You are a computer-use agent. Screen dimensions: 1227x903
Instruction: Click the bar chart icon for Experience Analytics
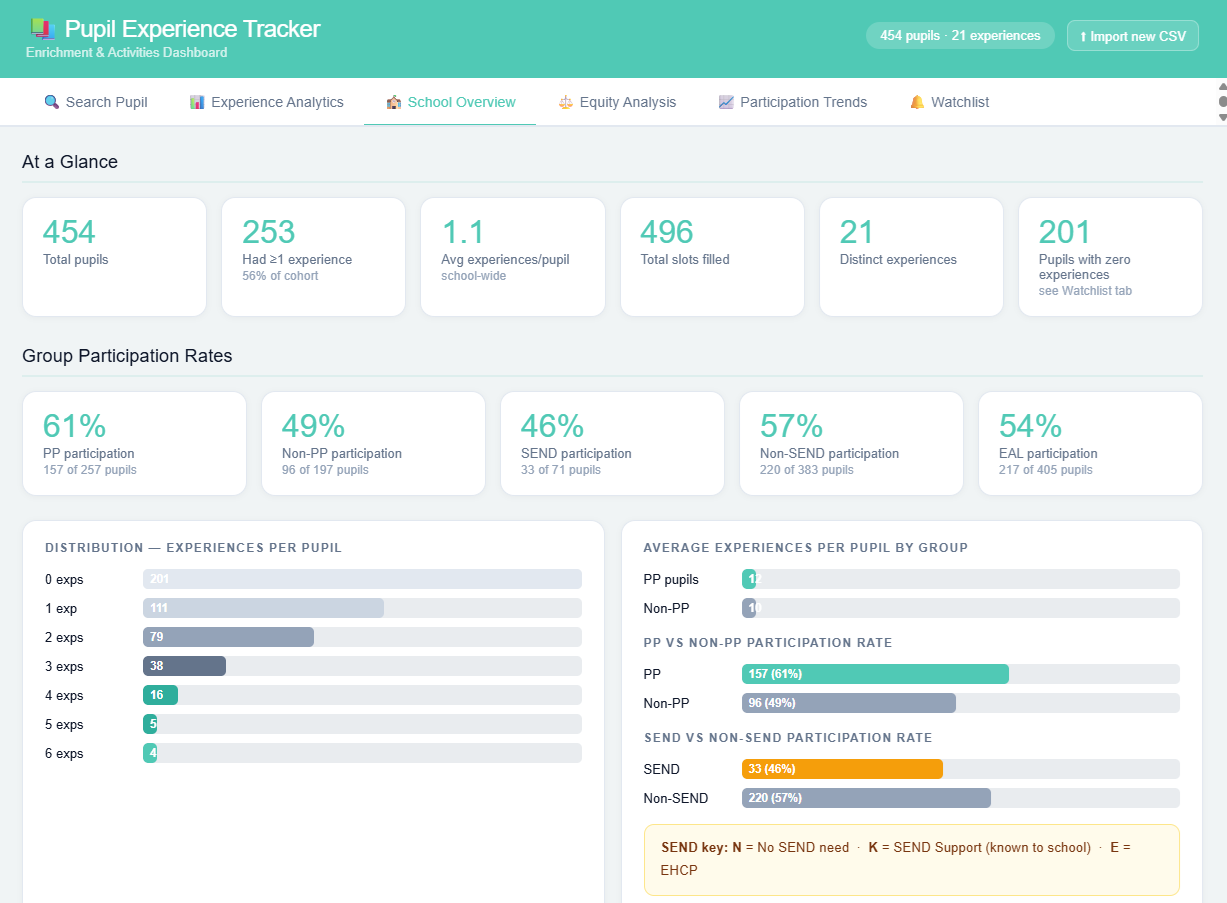click(197, 102)
